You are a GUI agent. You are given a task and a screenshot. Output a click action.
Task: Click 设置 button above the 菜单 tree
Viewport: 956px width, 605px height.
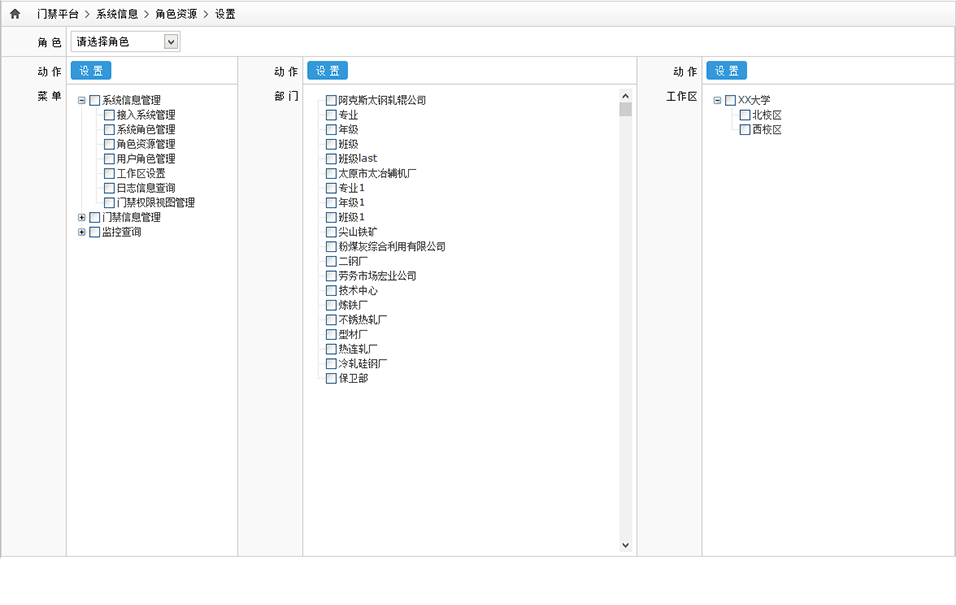click(91, 71)
